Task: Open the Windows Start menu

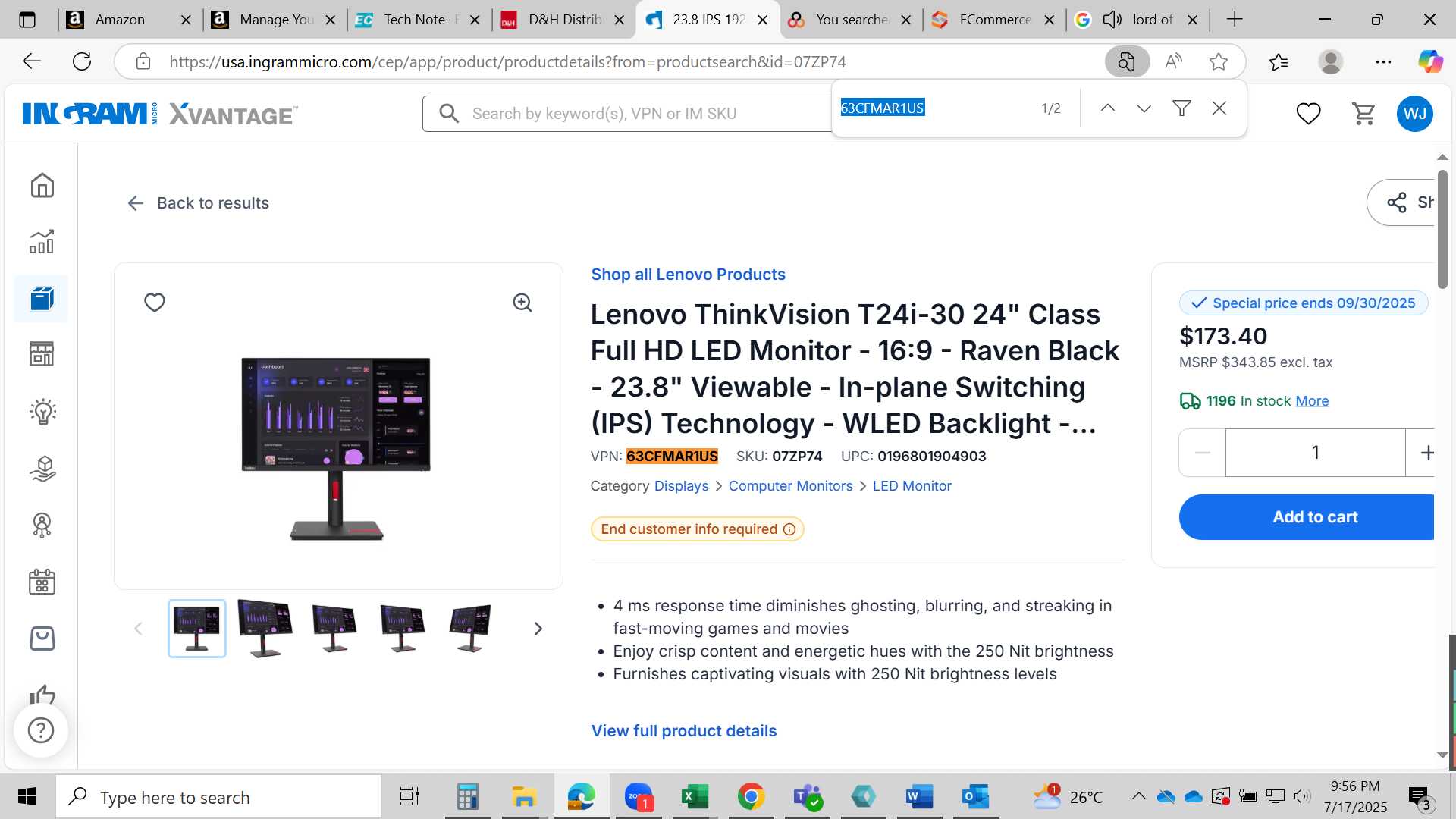Action: point(27,797)
